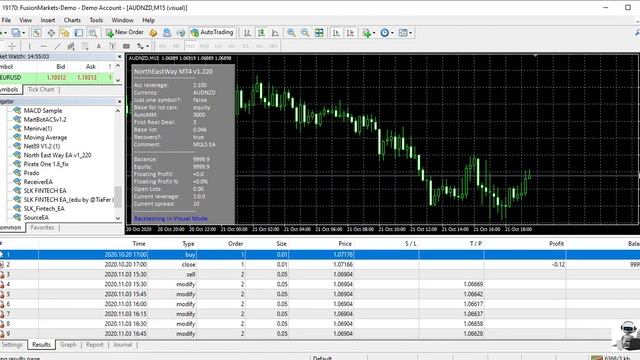Select the crosshair tool
Viewport: 640px width, 360px height.
coord(12,46)
